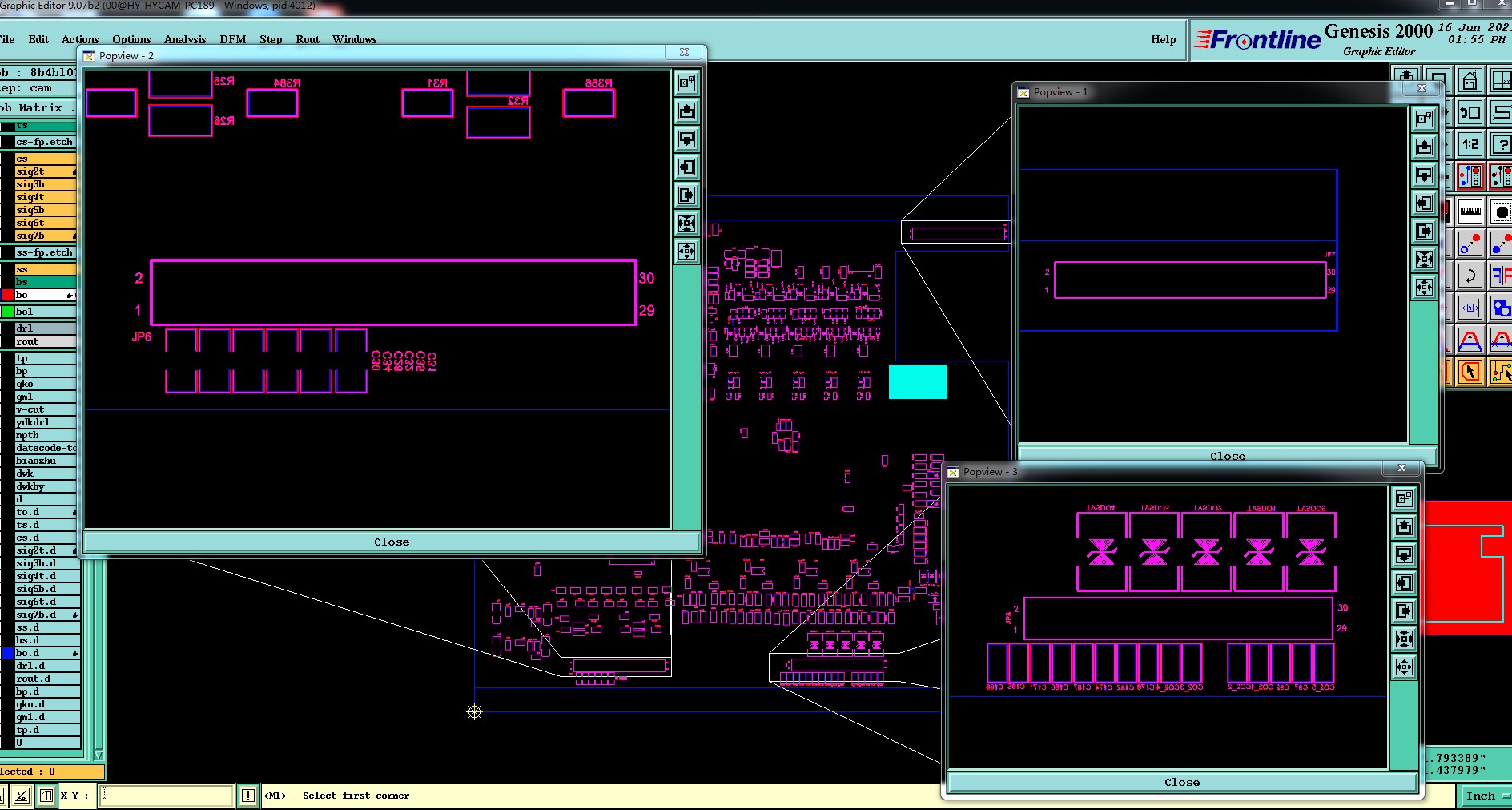The width and height of the screenshot is (1512, 810).
Task: Toggle display of the sig2t layer
Action: coord(46,171)
